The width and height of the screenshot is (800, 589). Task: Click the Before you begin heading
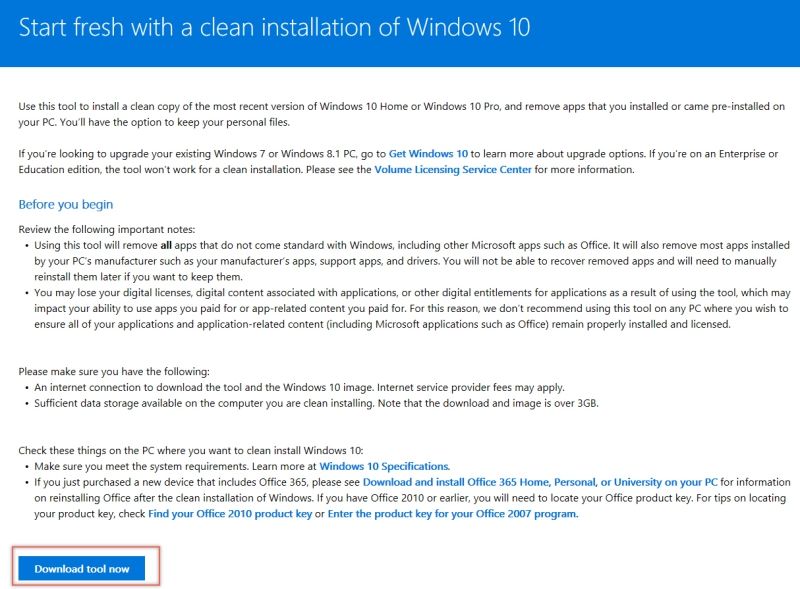point(66,205)
